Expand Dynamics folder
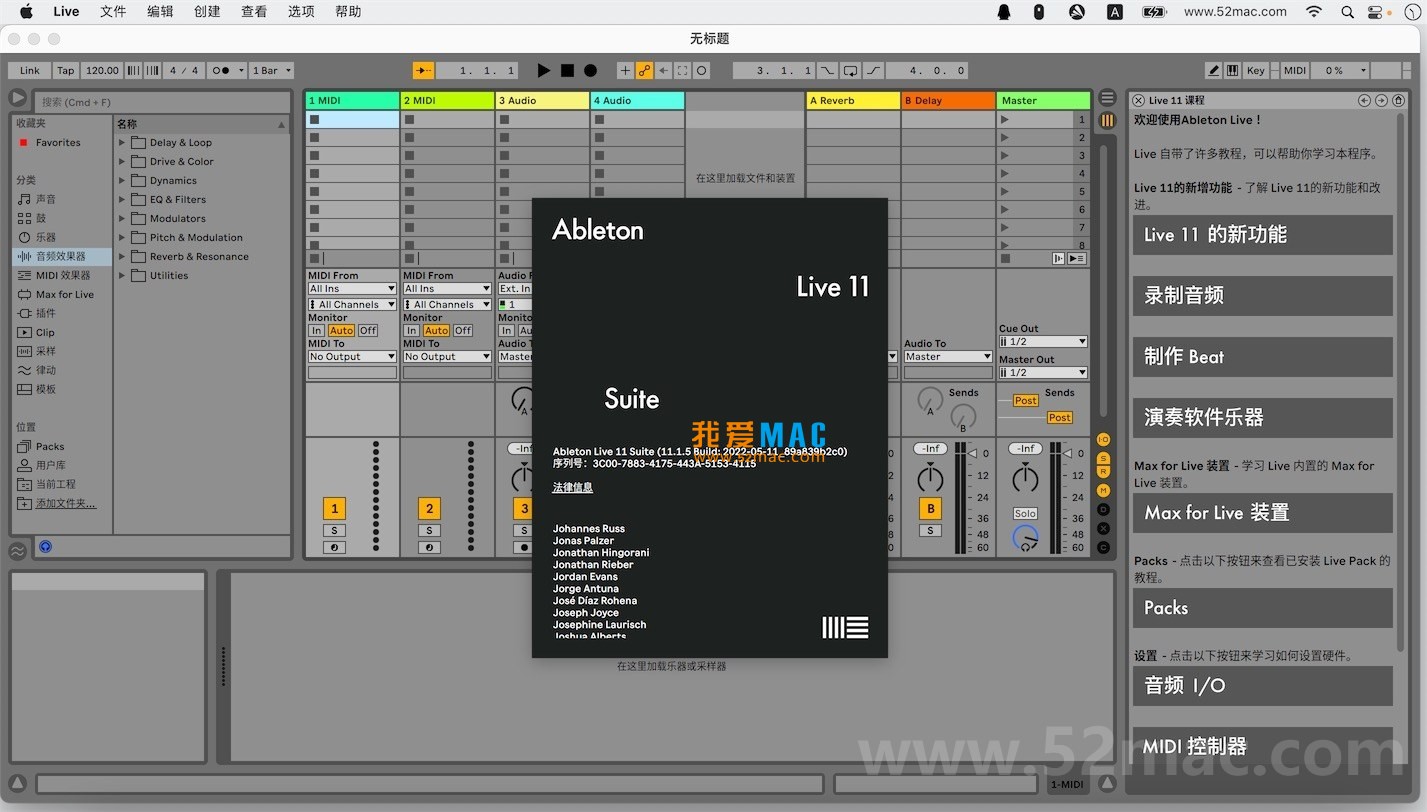Screen dimensions: 1427x812 coord(122,181)
